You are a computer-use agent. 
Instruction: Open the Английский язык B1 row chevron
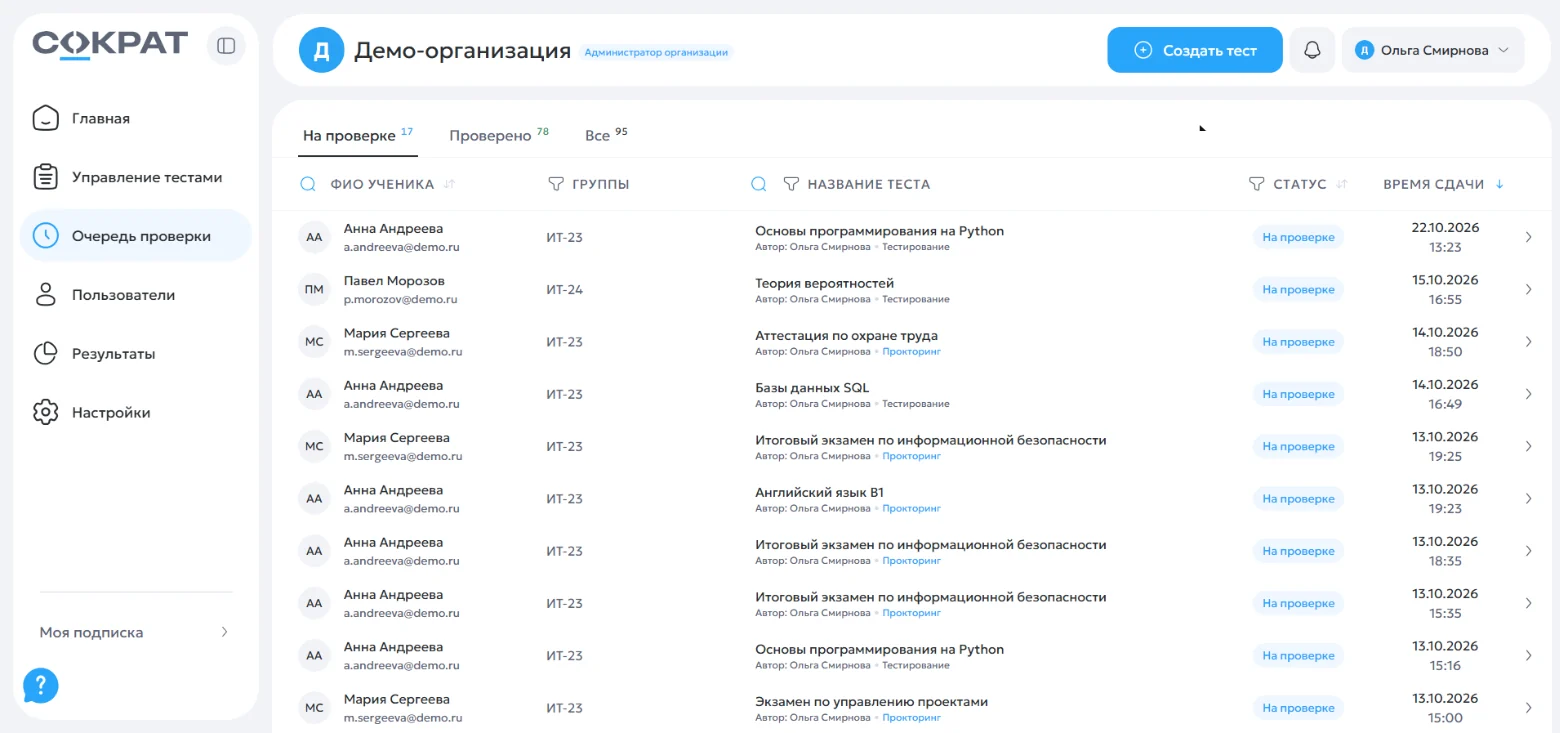pyautogui.click(x=1528, y=499)
